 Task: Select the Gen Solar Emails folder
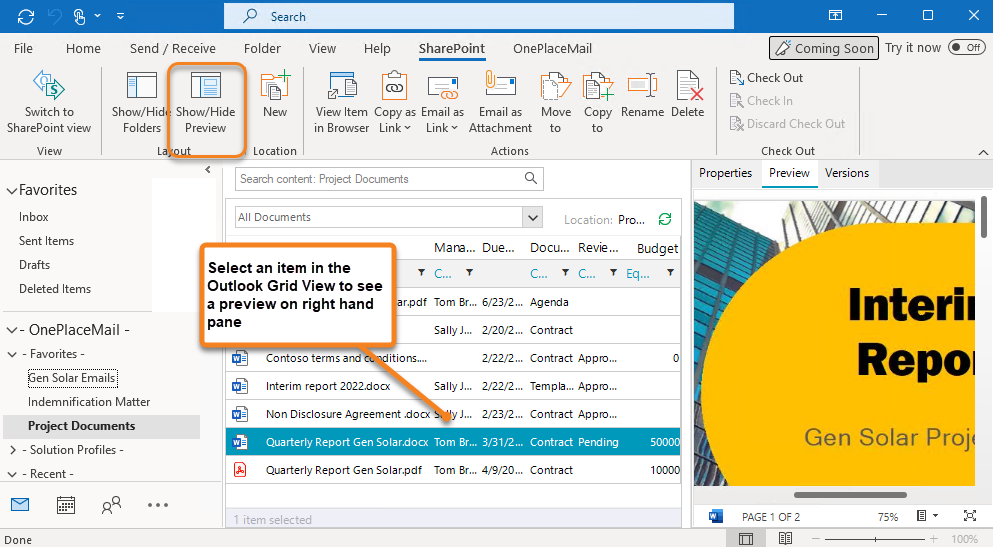click(x=72, y=378)
